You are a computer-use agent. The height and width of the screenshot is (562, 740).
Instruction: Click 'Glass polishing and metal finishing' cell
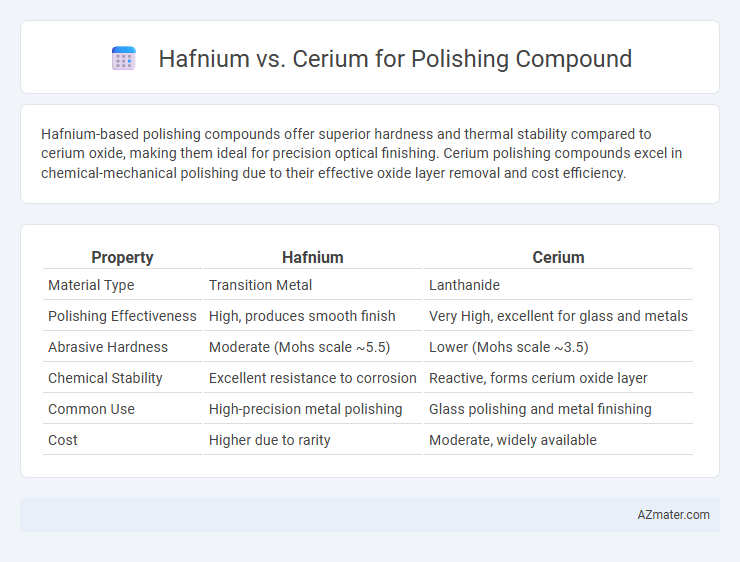[x=540, y=409]
